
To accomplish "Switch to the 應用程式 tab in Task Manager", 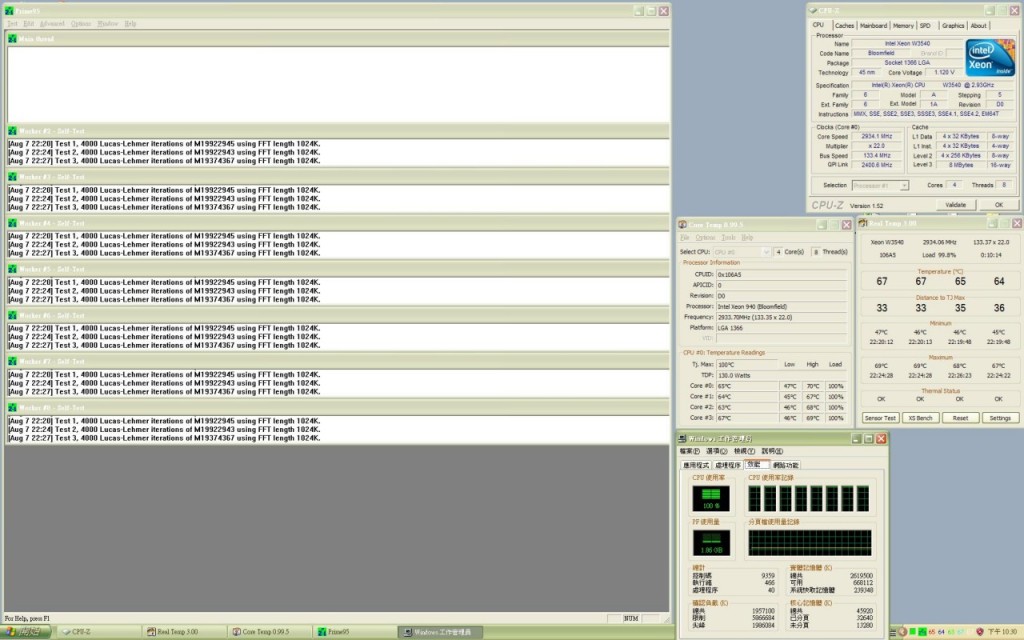I will click(x=696, y=466).
